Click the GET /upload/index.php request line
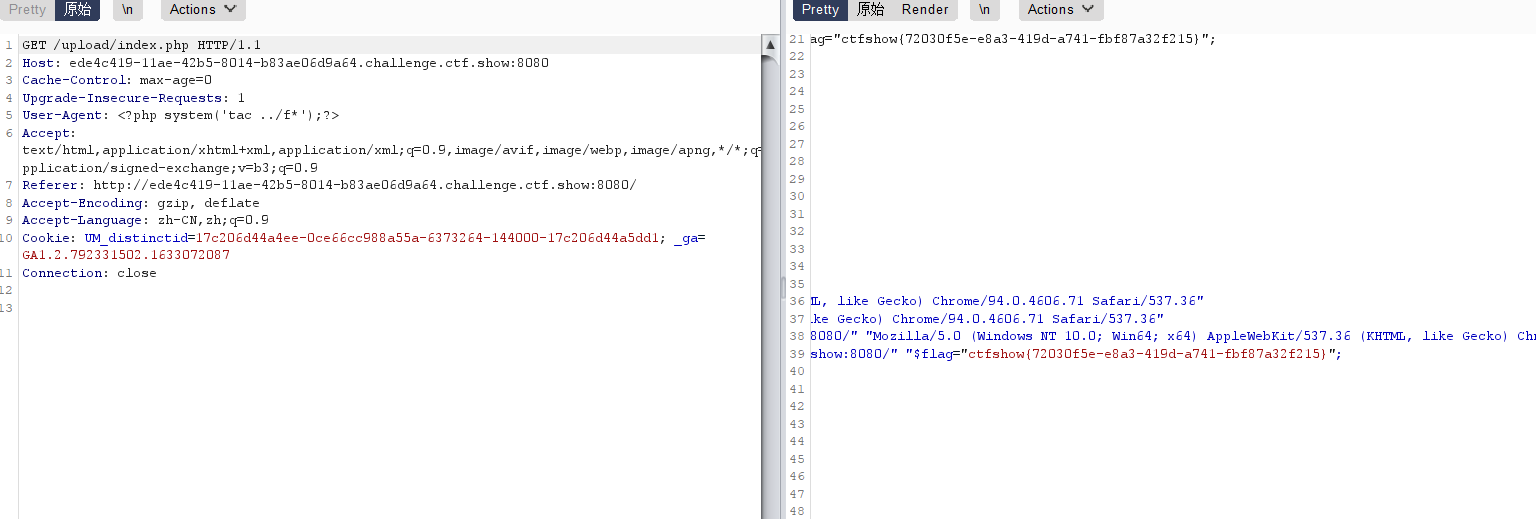This screenshot has width=1536, height=519. (x=141, y=46)
